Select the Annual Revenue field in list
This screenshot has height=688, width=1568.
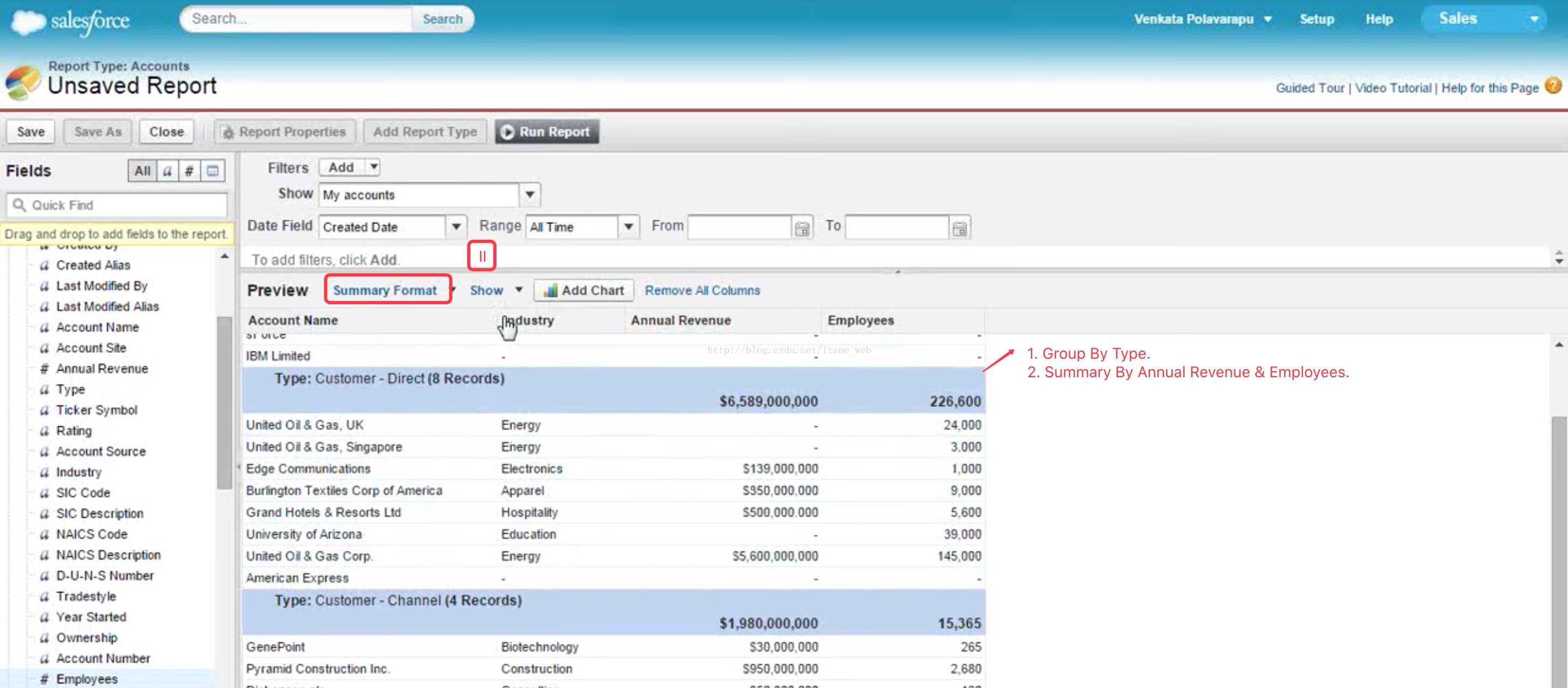click(x=101, y=369)
